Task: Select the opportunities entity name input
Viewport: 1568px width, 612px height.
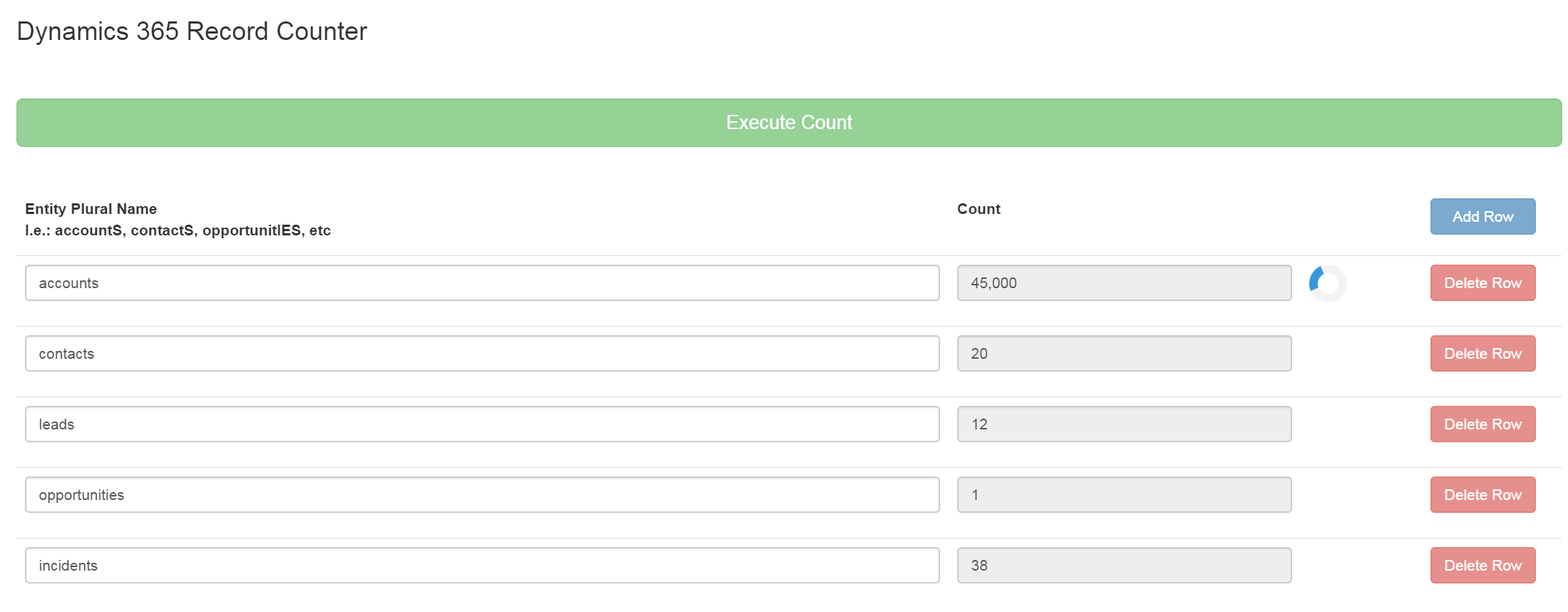Action: (x=482, y=495)
